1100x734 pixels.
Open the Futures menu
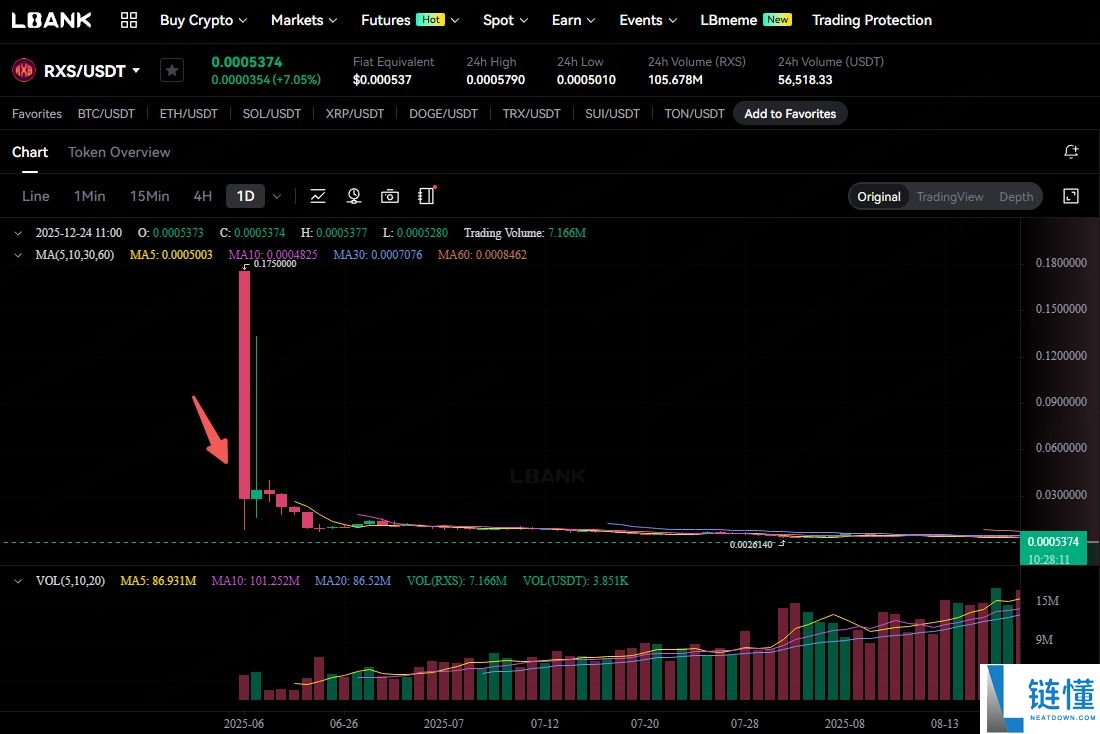[x=410, y=20]
